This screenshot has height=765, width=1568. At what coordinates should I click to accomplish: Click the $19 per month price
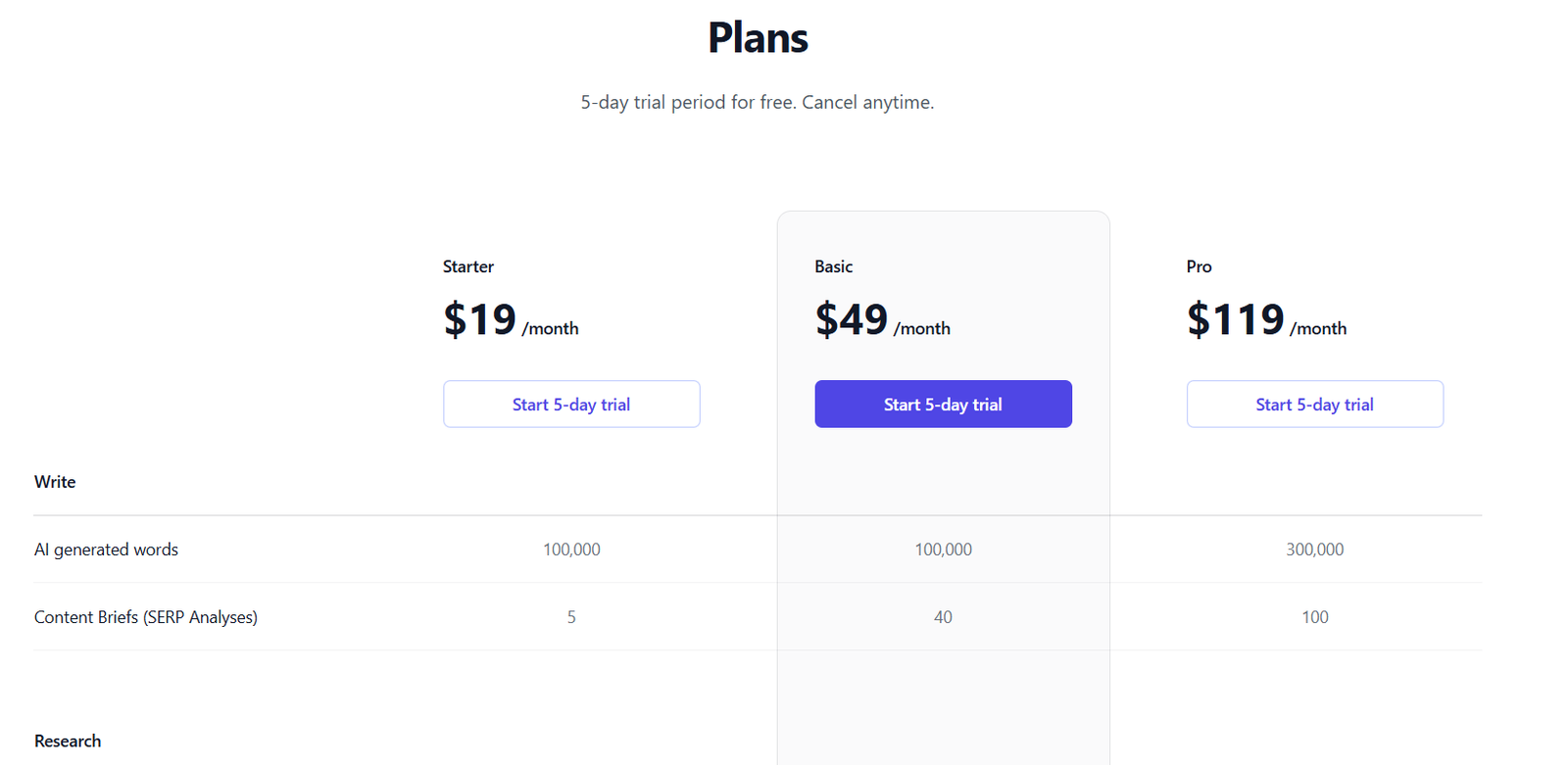(x=511, y=320)
